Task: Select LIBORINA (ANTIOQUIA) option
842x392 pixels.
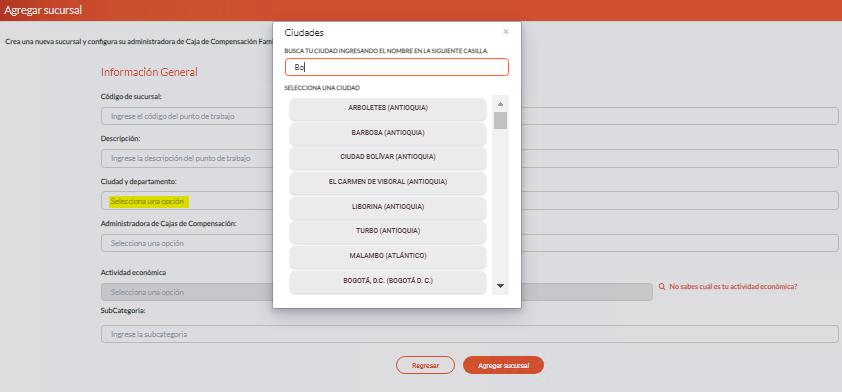Action: (388, 207)
